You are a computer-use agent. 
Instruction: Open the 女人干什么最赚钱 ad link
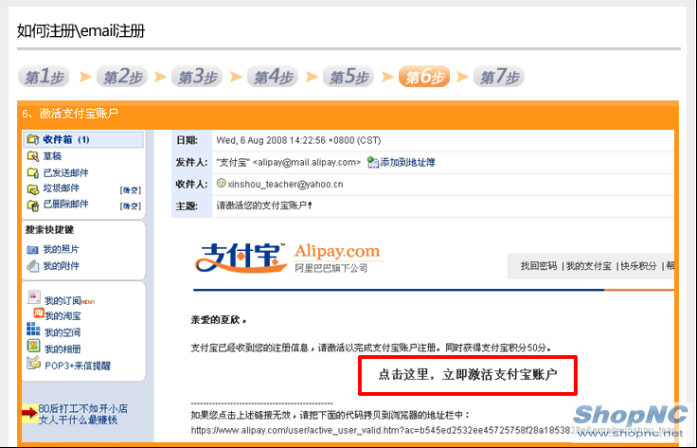click(x=78, y=420)
